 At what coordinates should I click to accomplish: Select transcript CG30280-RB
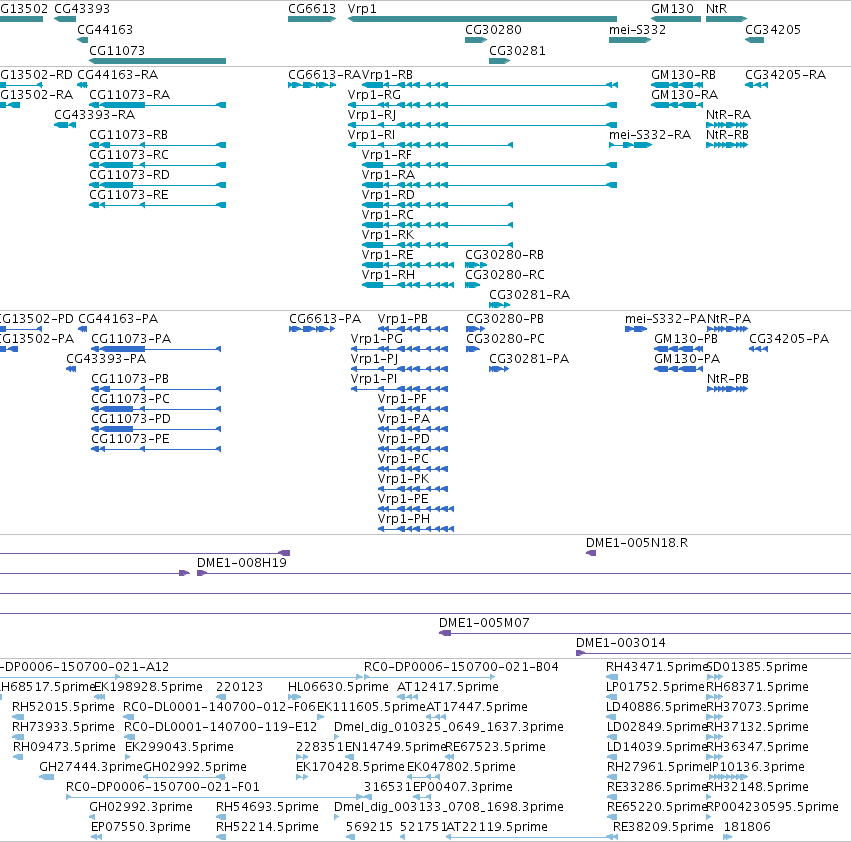(x=505, y=255)
